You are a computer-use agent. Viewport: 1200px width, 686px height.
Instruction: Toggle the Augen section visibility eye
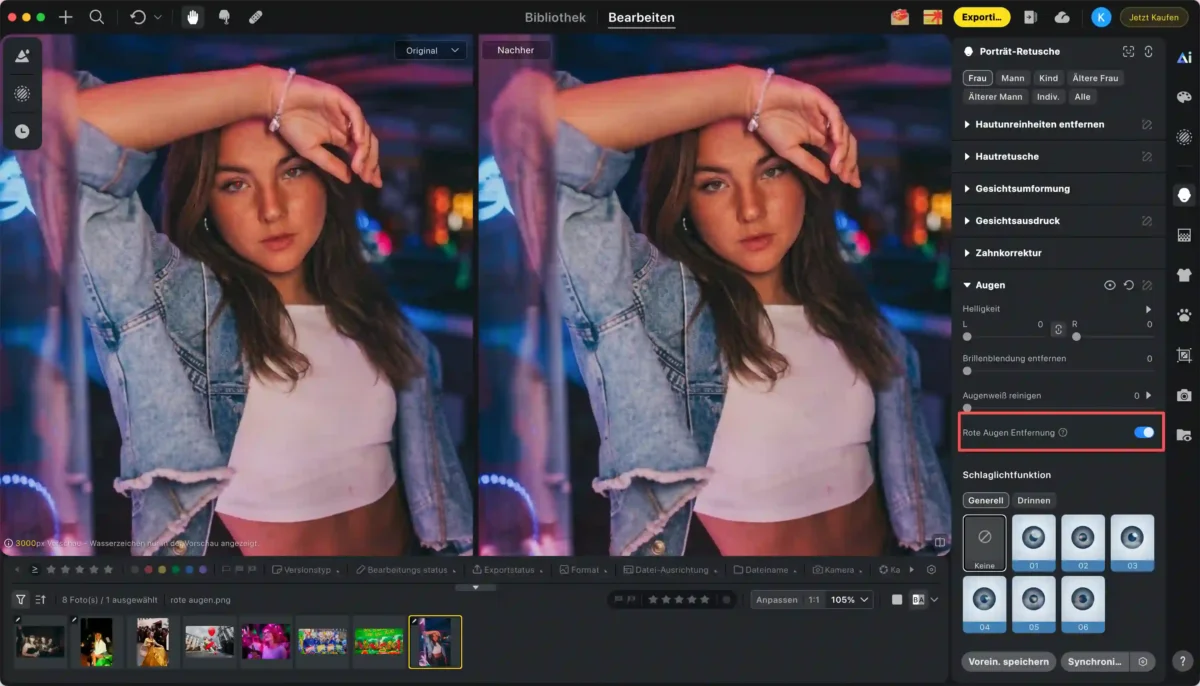[1109, 285]
